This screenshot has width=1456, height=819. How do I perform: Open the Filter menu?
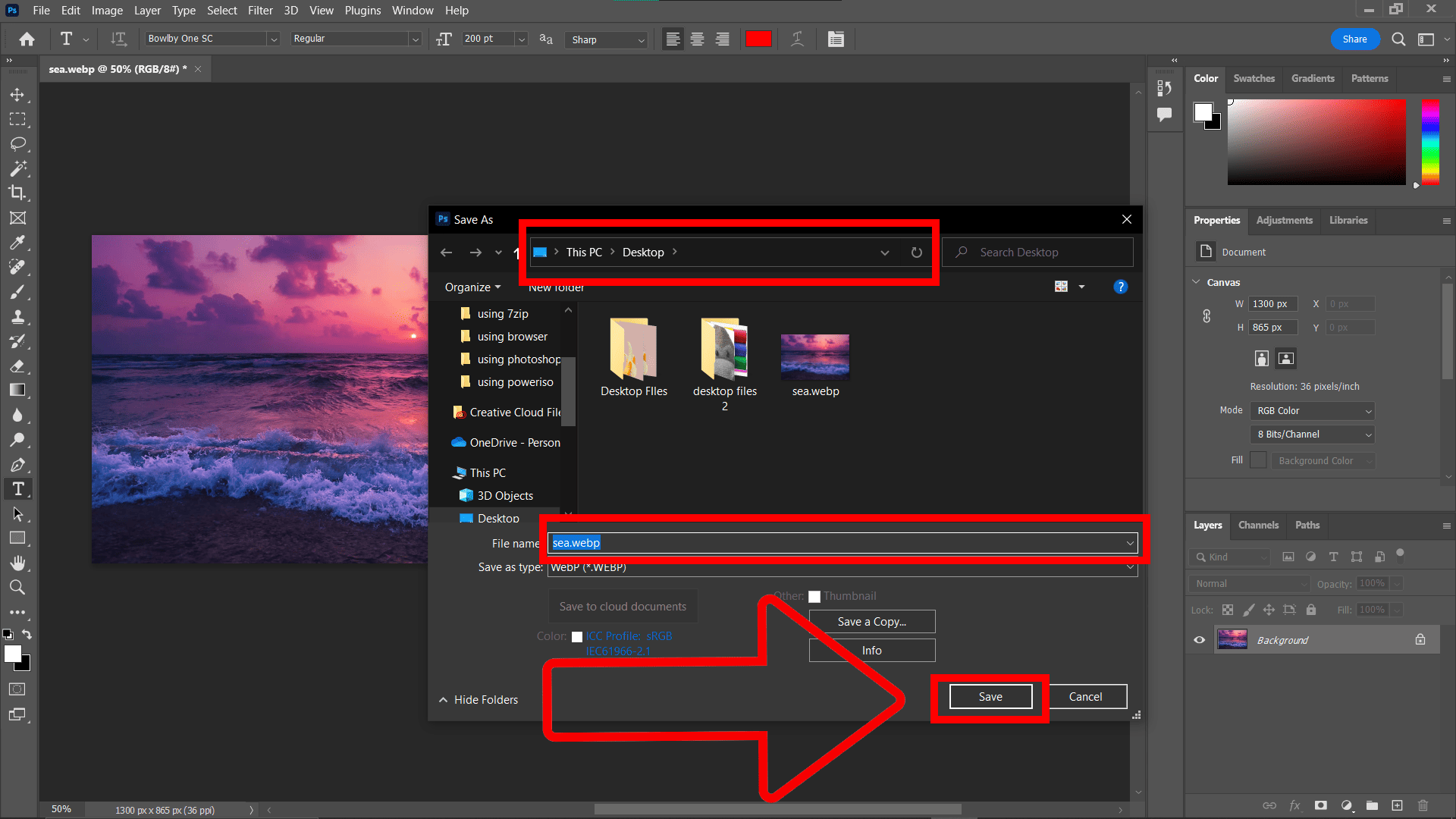260,10
